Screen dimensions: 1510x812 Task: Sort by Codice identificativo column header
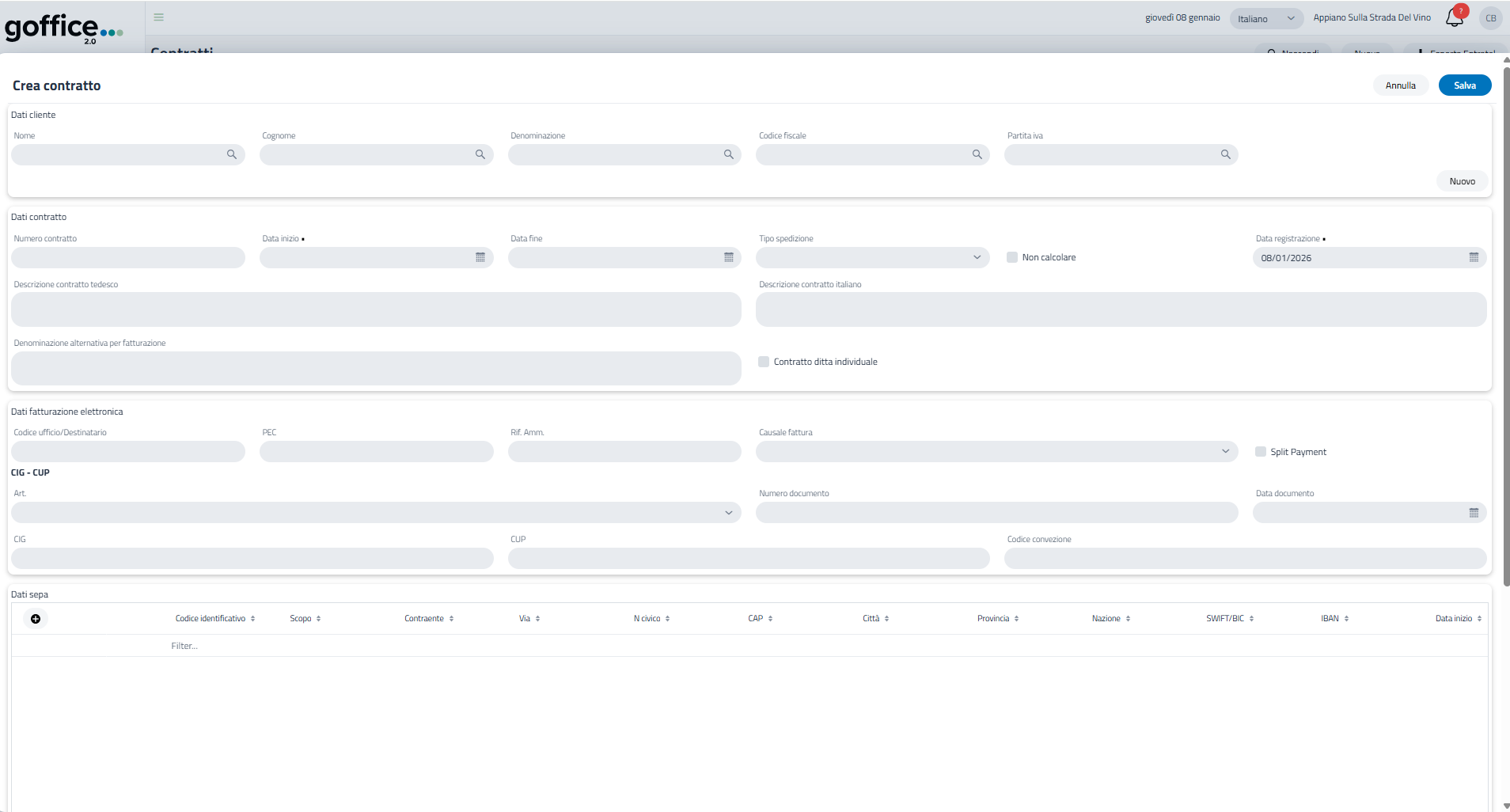[211, 619]
